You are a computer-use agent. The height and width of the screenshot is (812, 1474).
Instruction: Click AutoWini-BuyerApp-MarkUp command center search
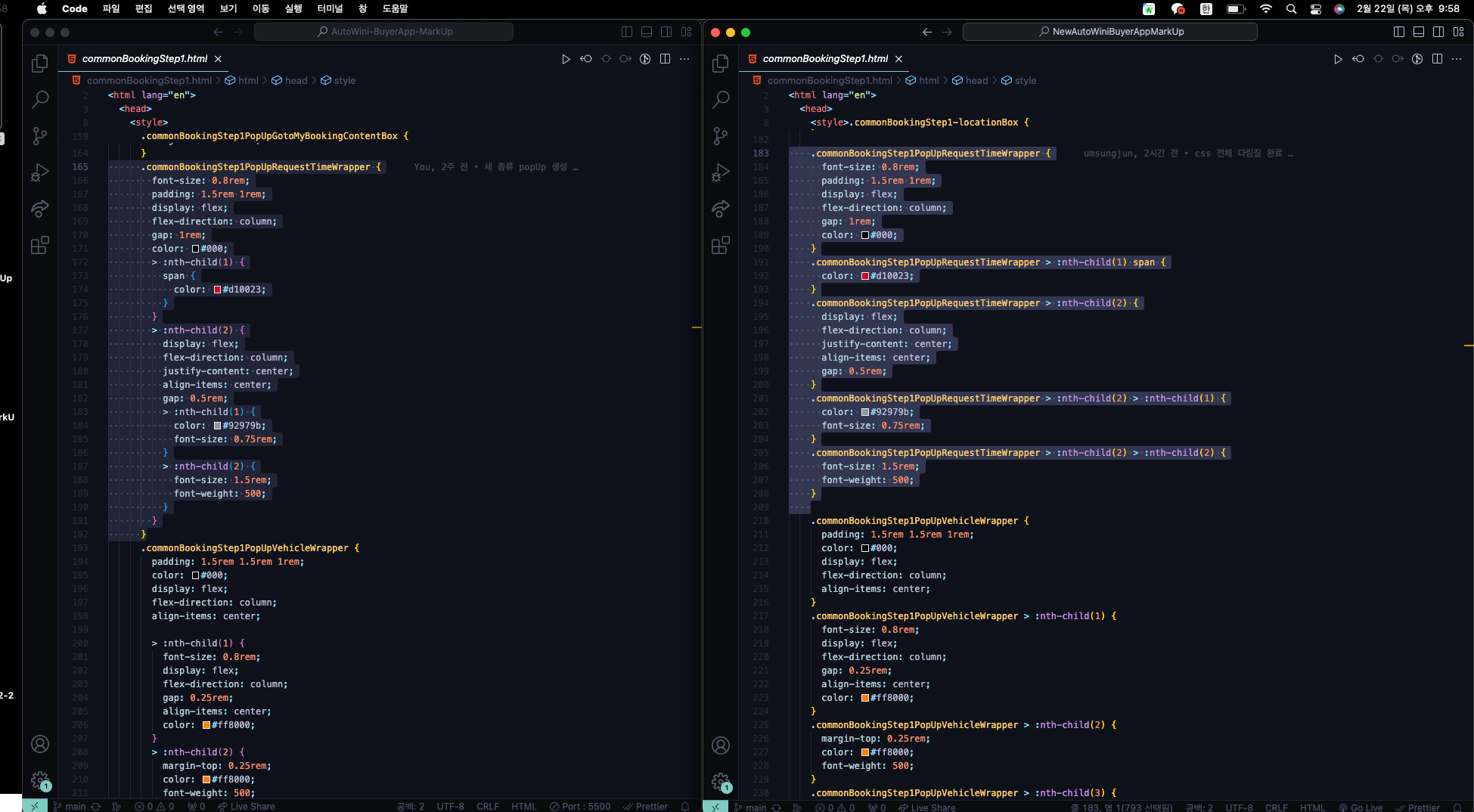tap(383, 32)
